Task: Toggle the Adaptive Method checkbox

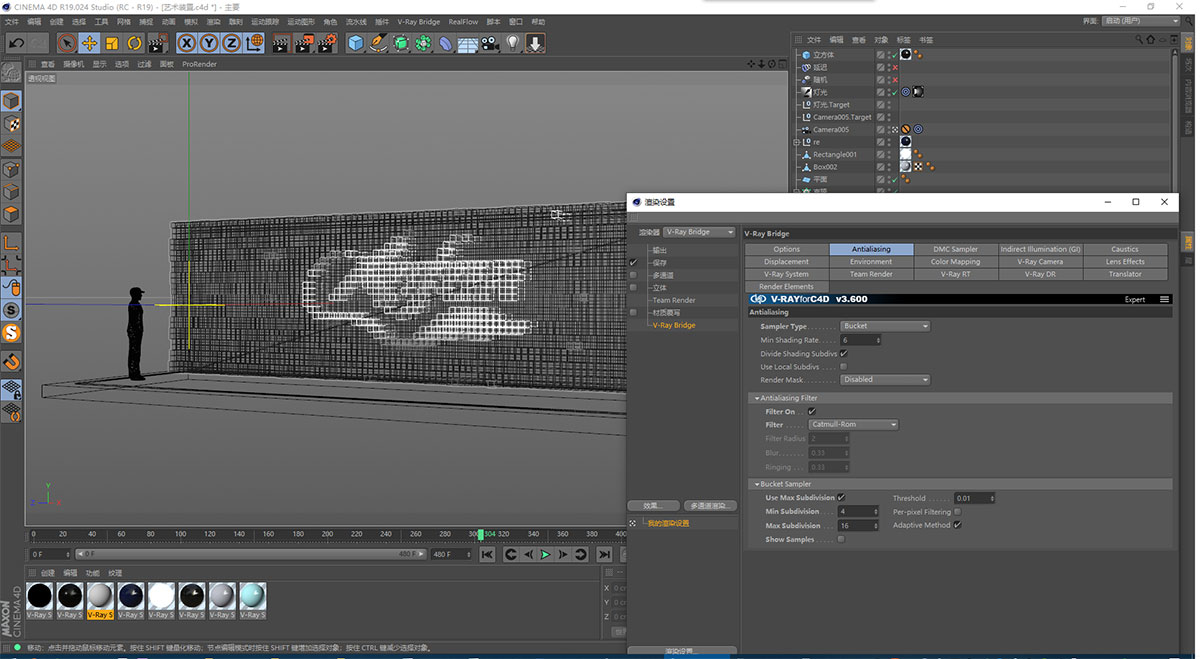Action: 957,525
